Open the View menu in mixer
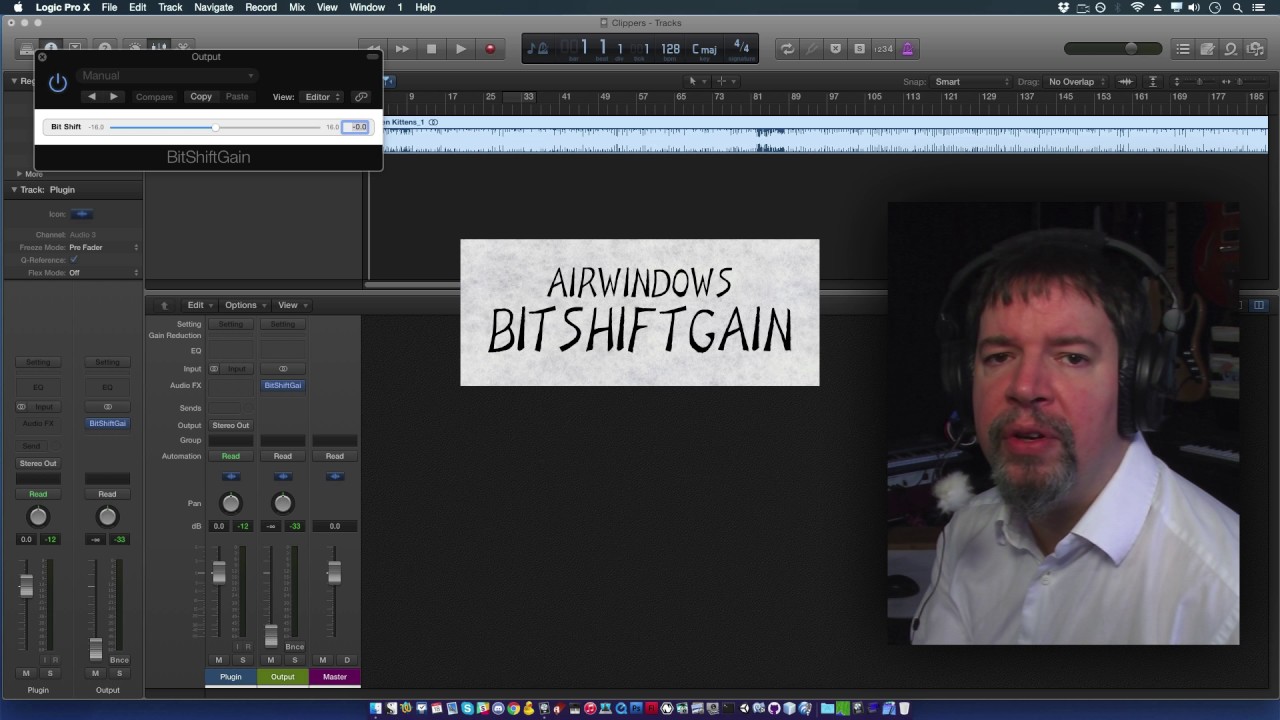This screenshot has width=1280, height=720. coord(290,305)
